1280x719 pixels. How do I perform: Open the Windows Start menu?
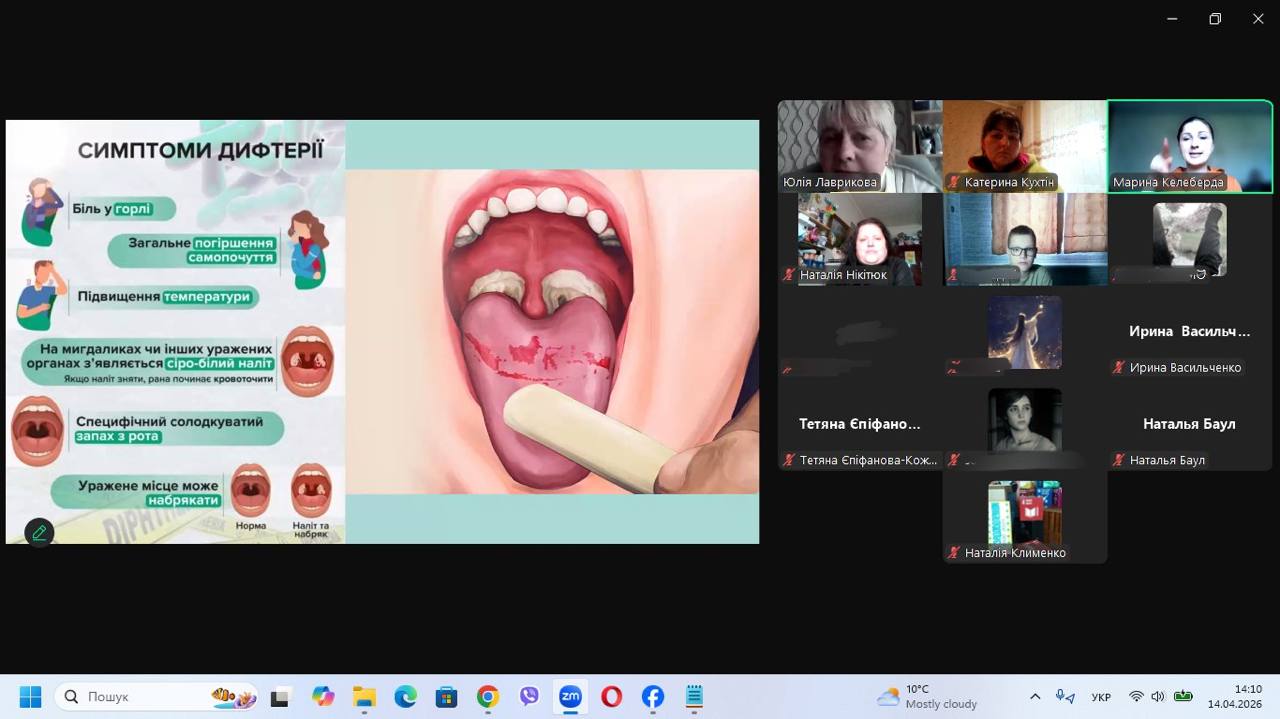(30, 697)
